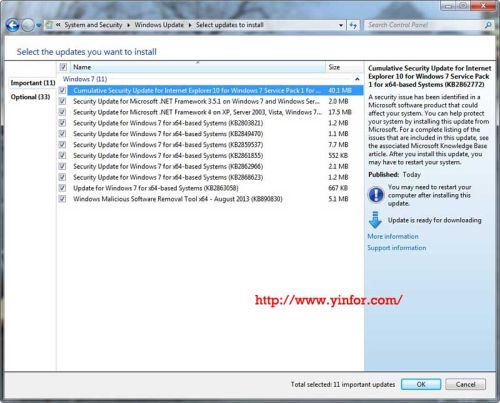
Task: Select the Optional (33) tab
Action: (x=30, y=97)
